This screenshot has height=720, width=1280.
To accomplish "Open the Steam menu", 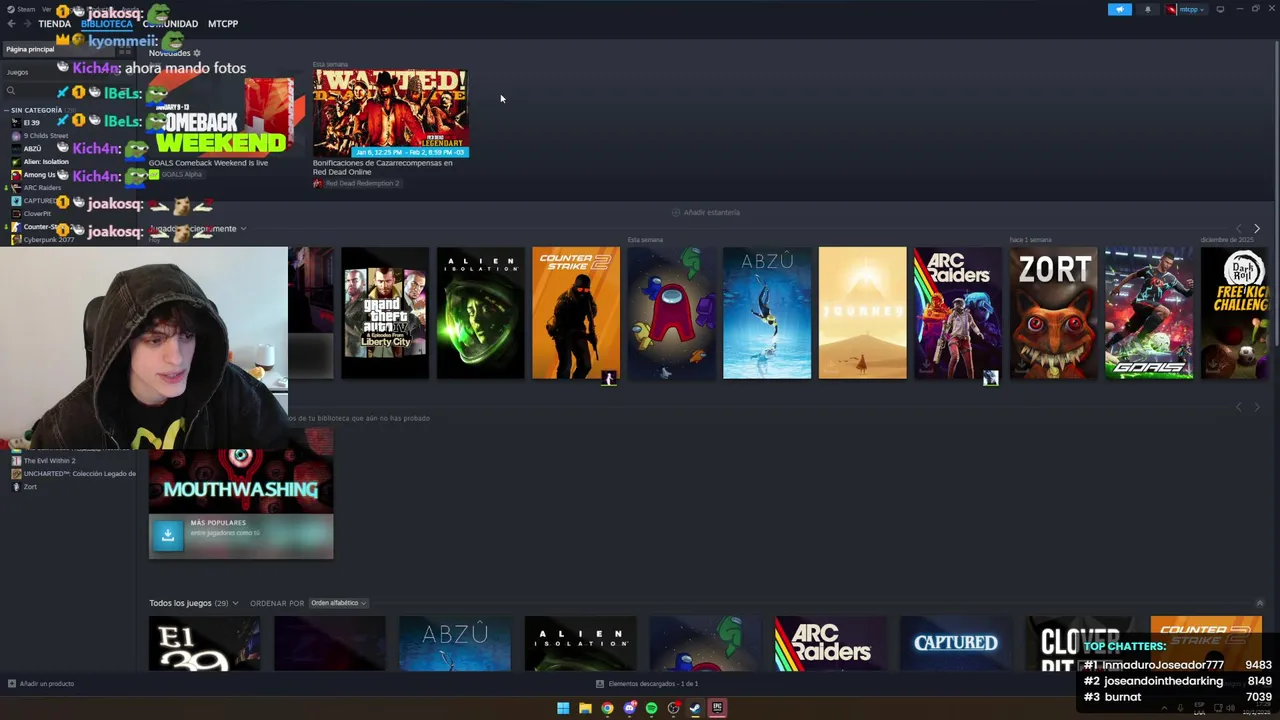I will coord(21,9).
